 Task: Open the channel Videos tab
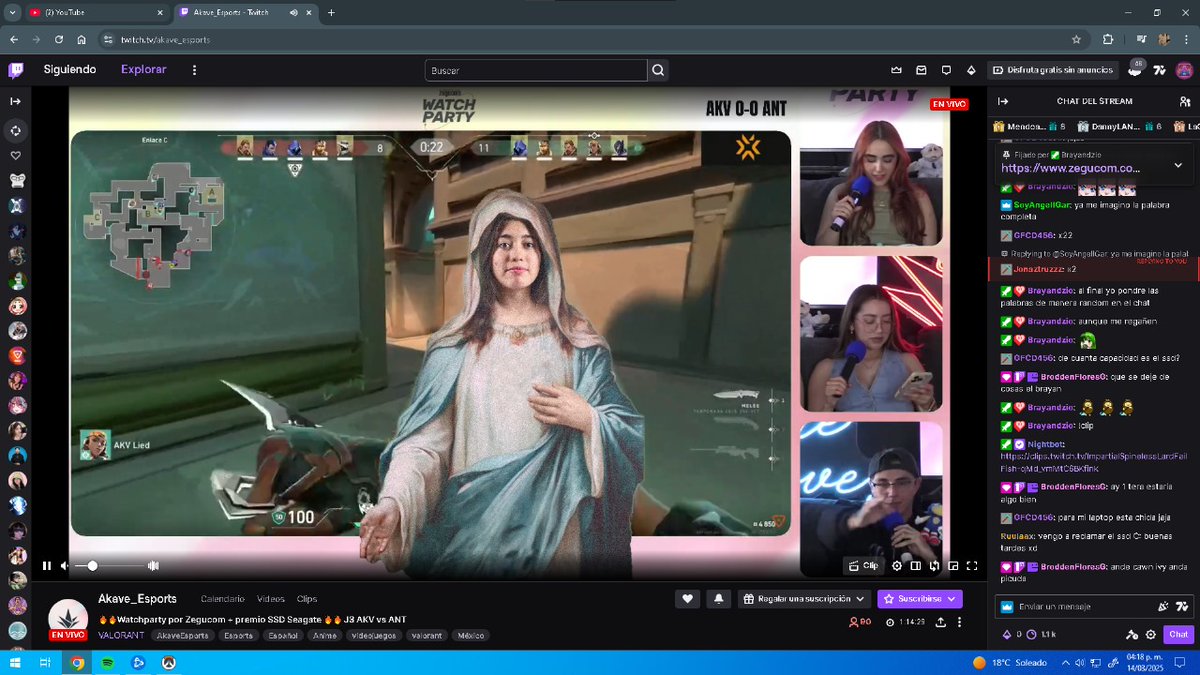click(271, 599)
